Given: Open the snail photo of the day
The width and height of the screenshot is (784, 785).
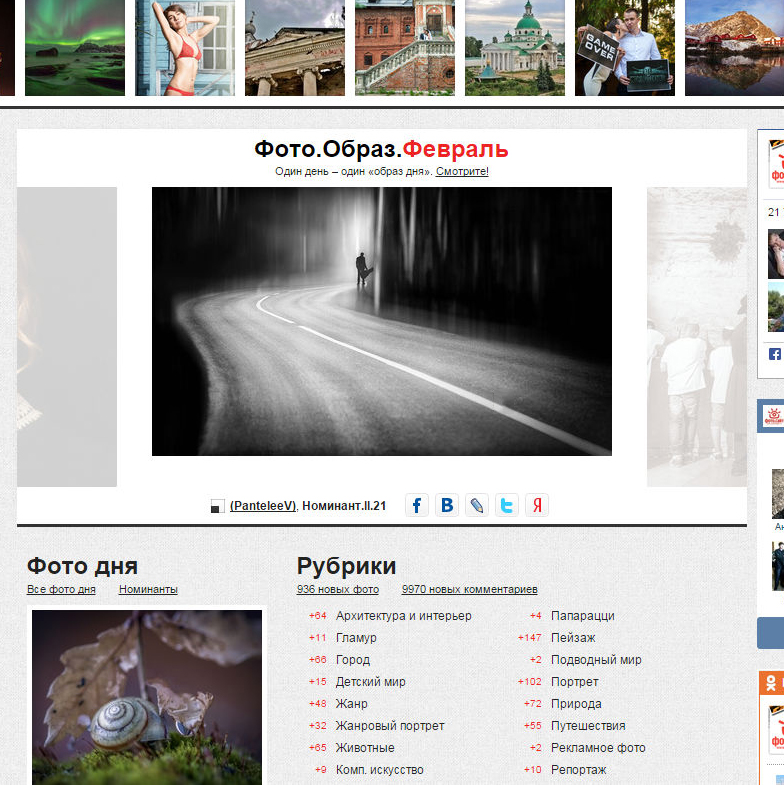Looking at the screenshot, I should [147, 697].
